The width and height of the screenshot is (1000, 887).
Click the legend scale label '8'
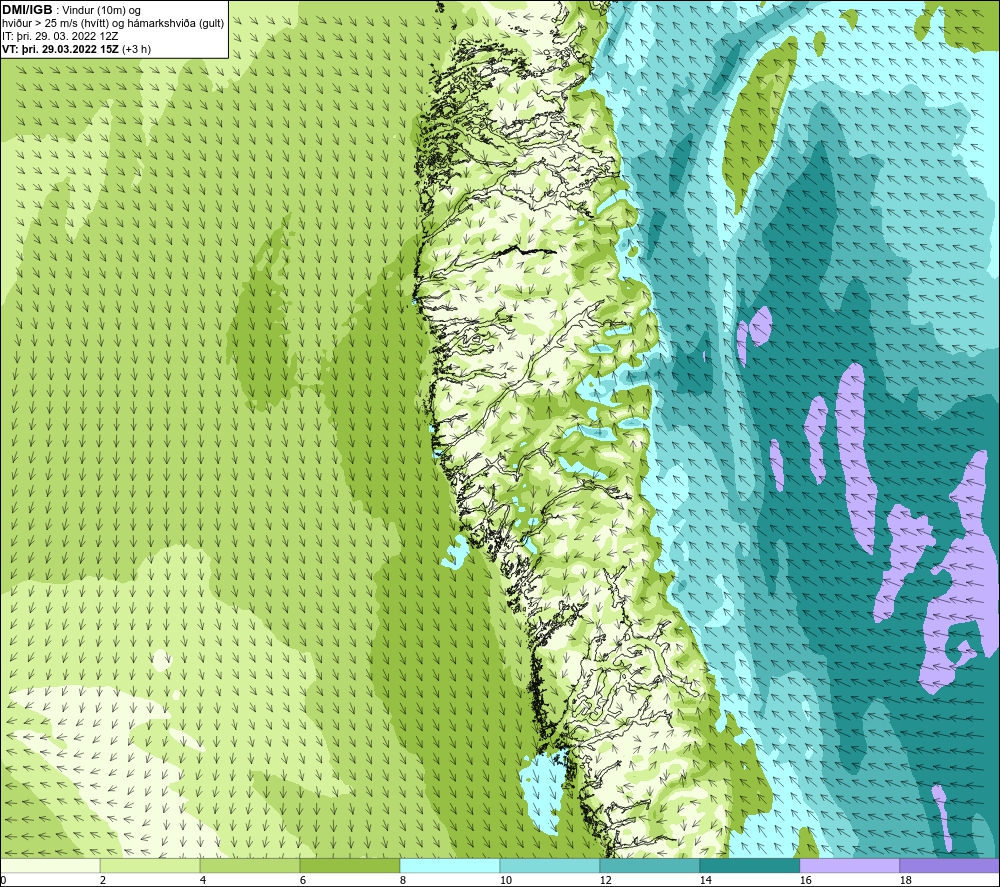[x=402, y=880]
